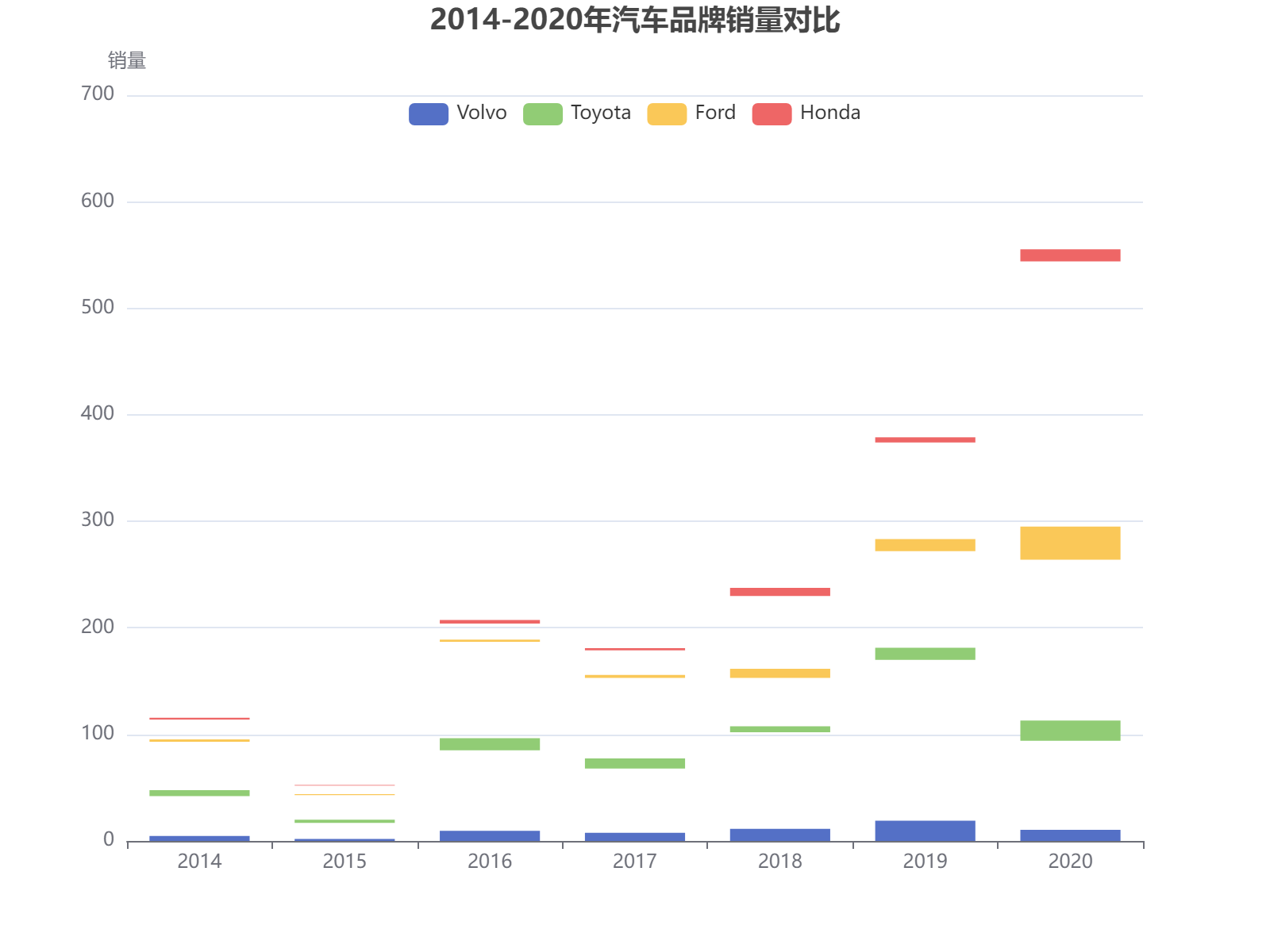Click the 2014 x-axis label
This screenshot has height=952, width=1270.
199,862
